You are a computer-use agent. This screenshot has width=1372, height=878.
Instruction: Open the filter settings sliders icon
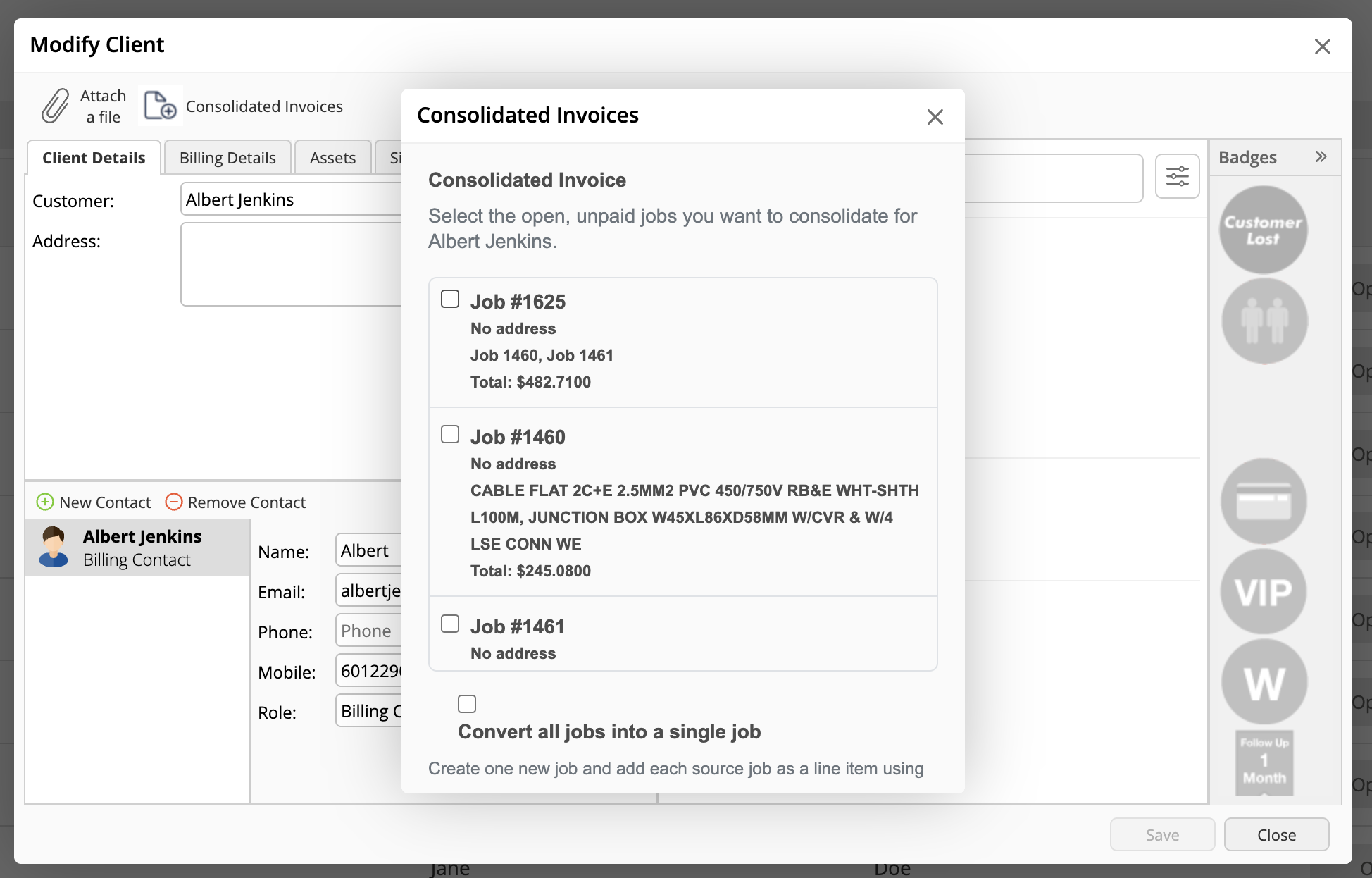click(1177, 176)
